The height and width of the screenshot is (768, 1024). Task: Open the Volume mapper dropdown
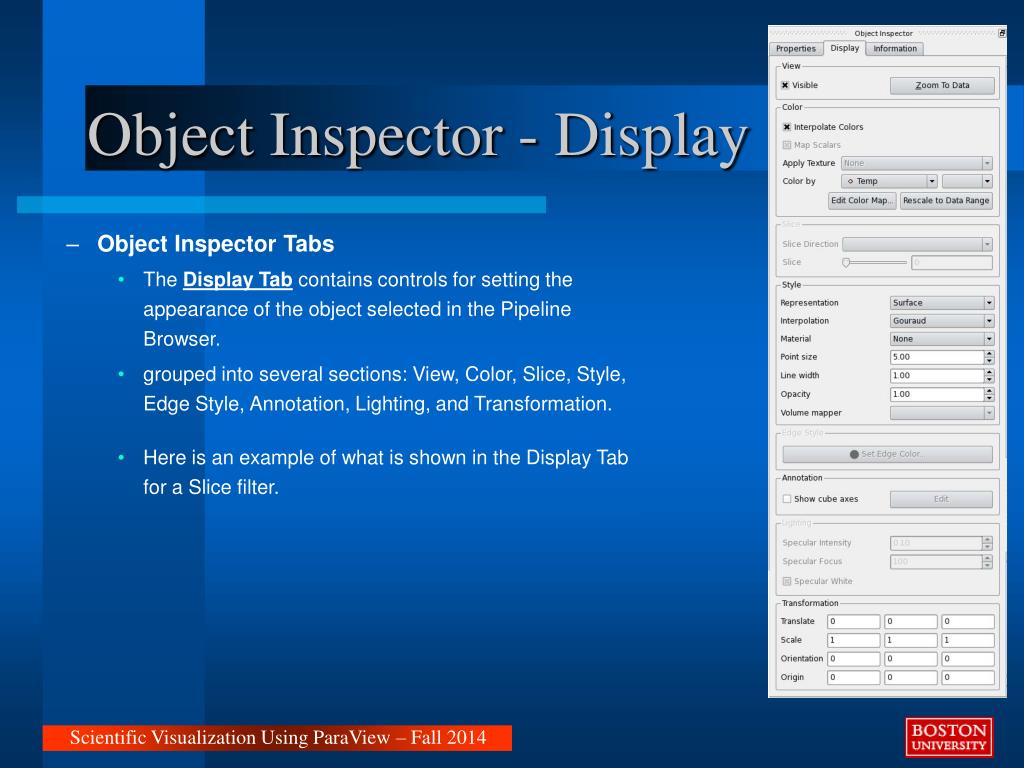coord(942,413)
